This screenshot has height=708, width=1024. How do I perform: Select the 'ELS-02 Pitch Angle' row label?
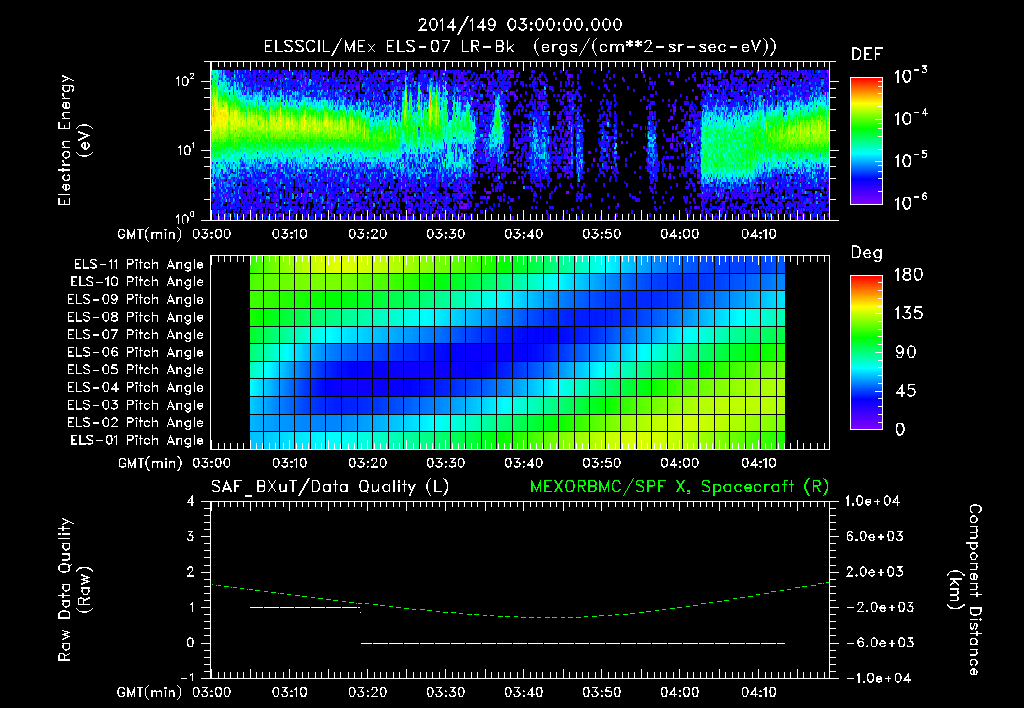tap(135, 423)
